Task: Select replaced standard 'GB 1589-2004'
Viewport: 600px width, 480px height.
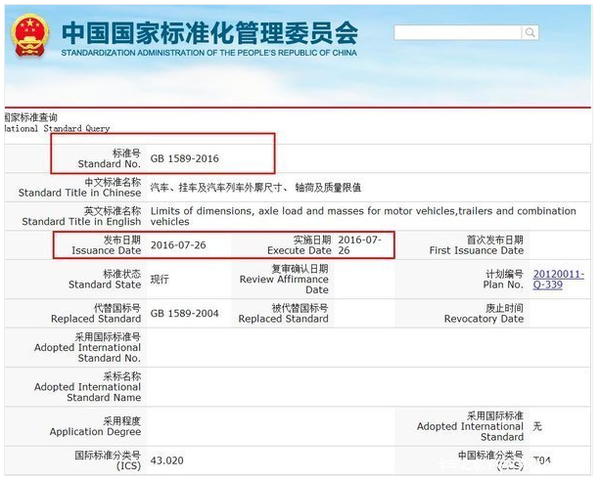Action: pyautogui.click(x=184, y=313)
